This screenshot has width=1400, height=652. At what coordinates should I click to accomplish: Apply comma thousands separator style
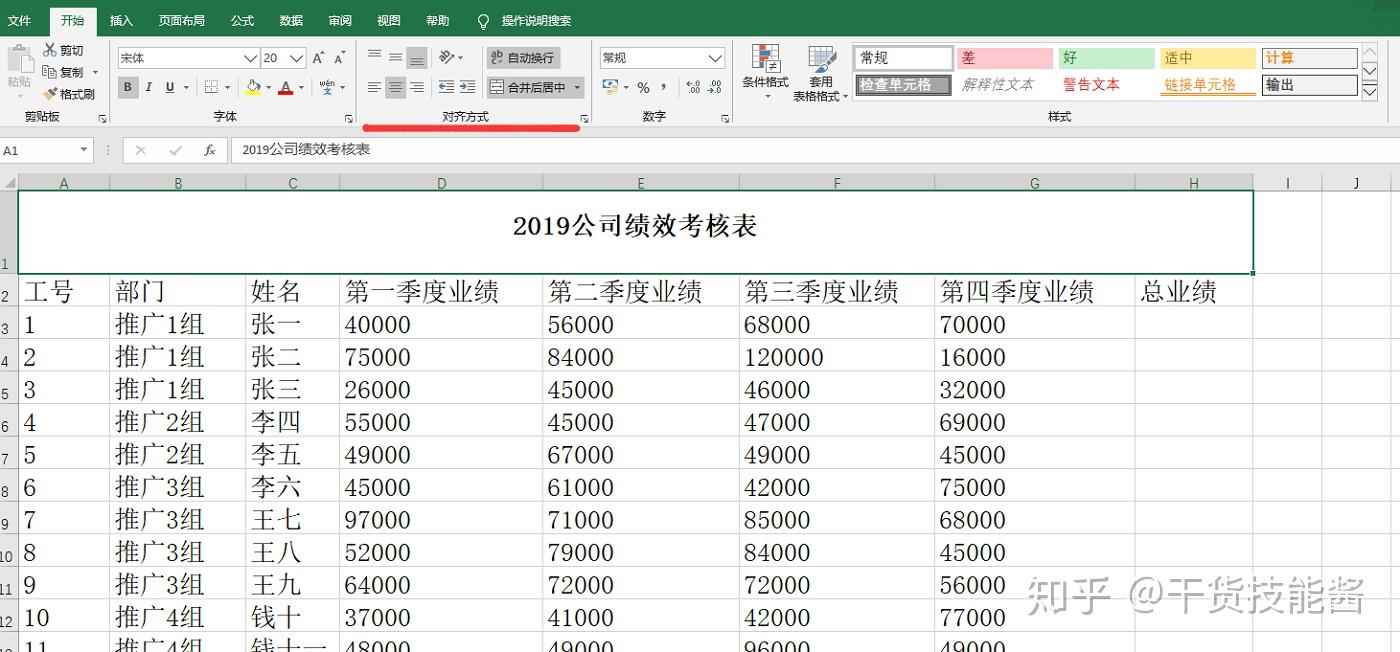(663, 87)
